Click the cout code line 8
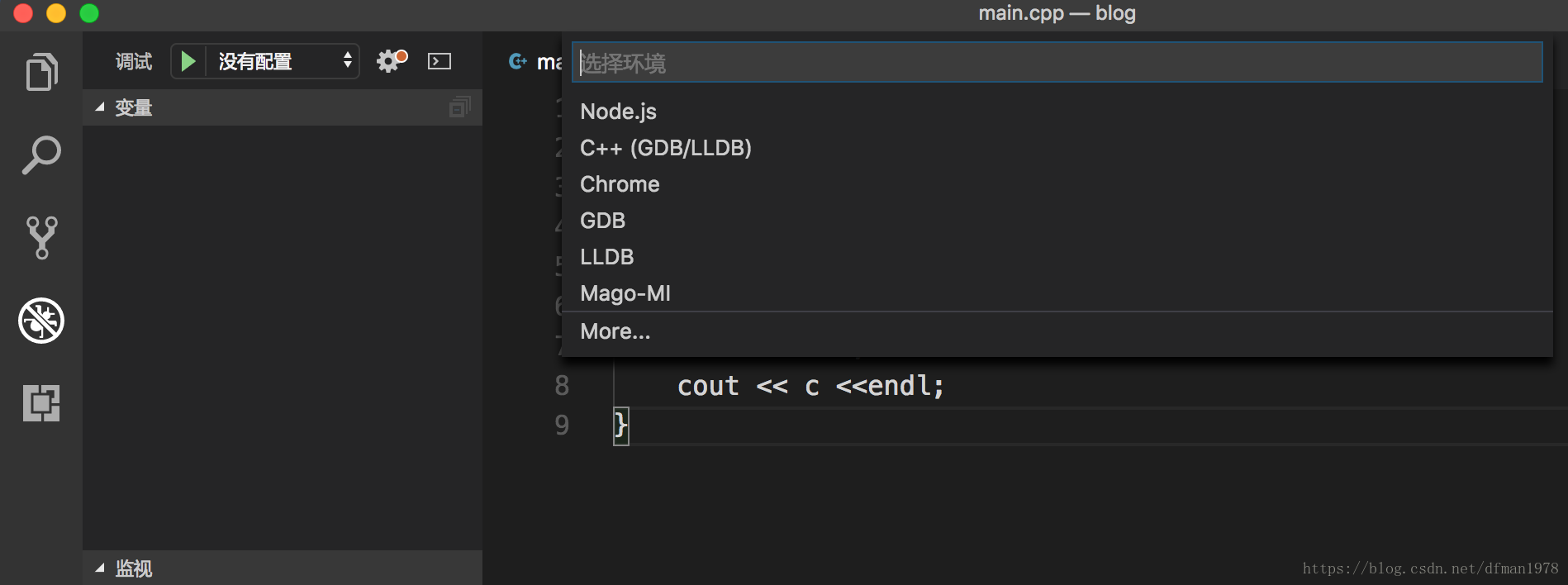The image size is (1568, 585). pyautogui.click(x=810, y=386)
